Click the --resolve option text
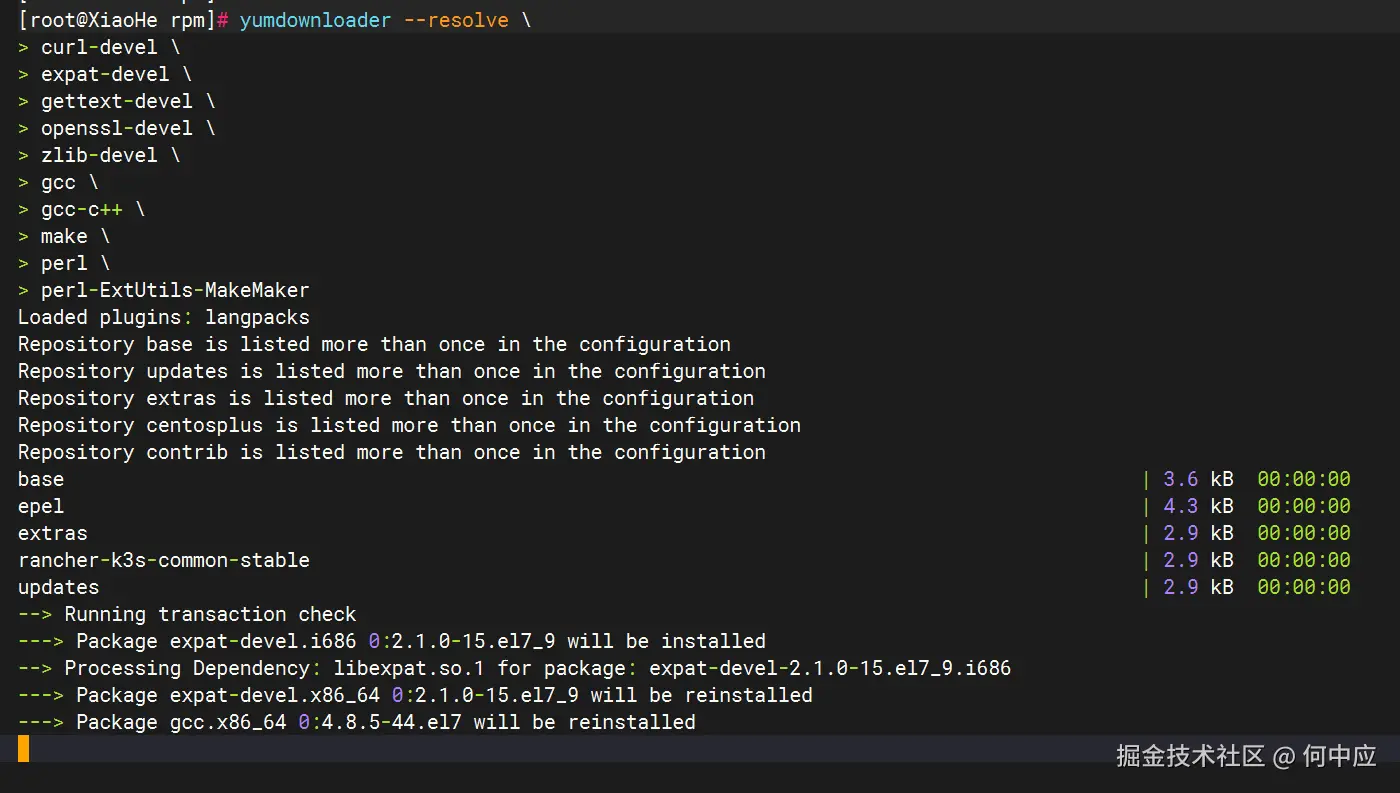The image size is (1400, 793). pyautogui.click(x=456, y=20)
